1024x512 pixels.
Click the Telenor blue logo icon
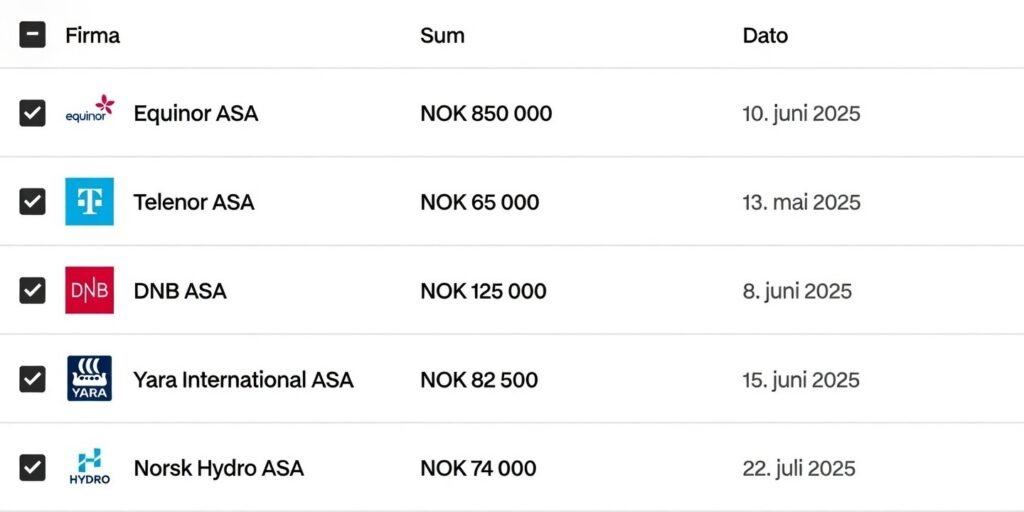tap(89, 202)
